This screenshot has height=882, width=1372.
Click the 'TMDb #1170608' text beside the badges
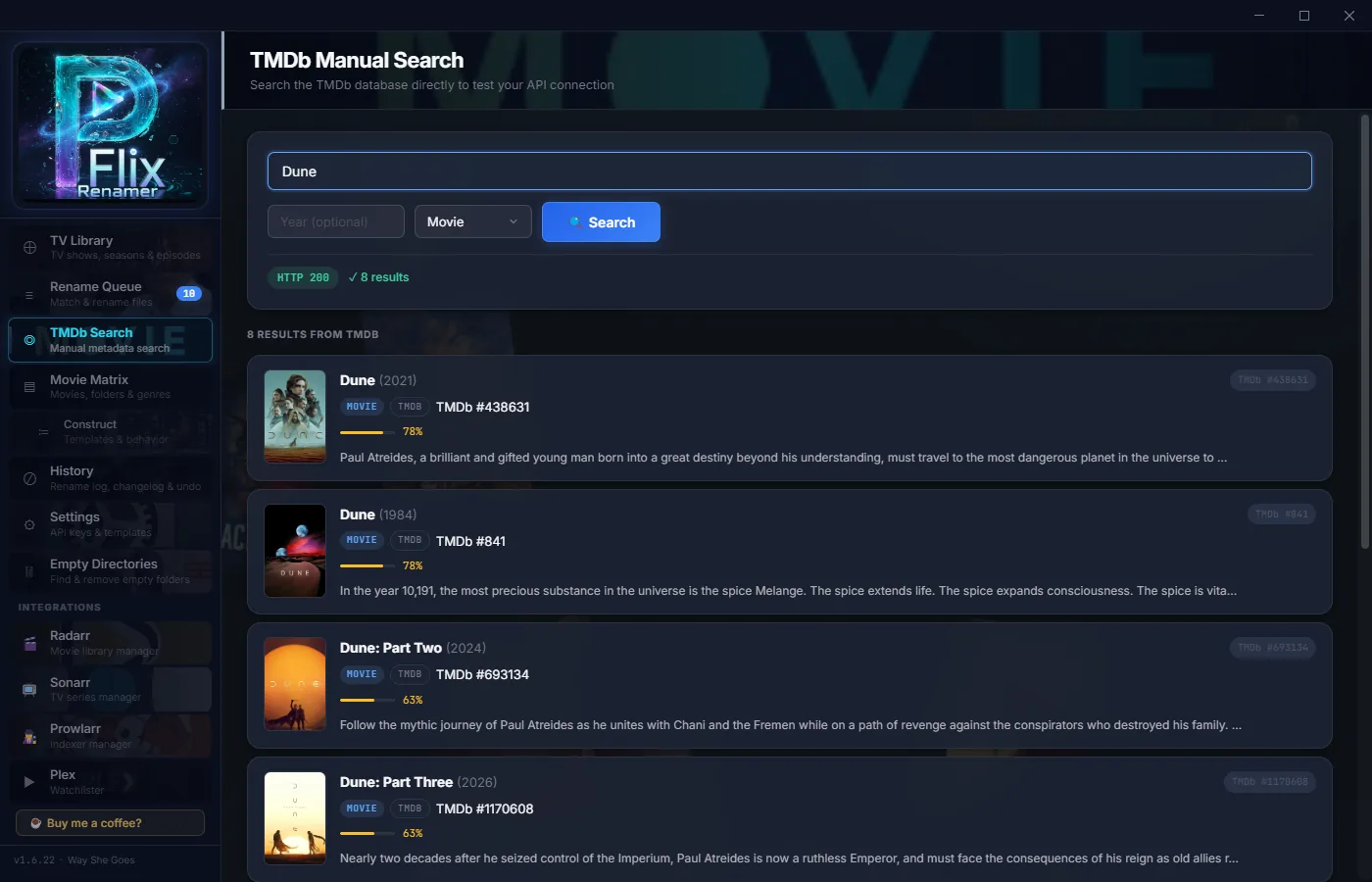pos(485,808)
